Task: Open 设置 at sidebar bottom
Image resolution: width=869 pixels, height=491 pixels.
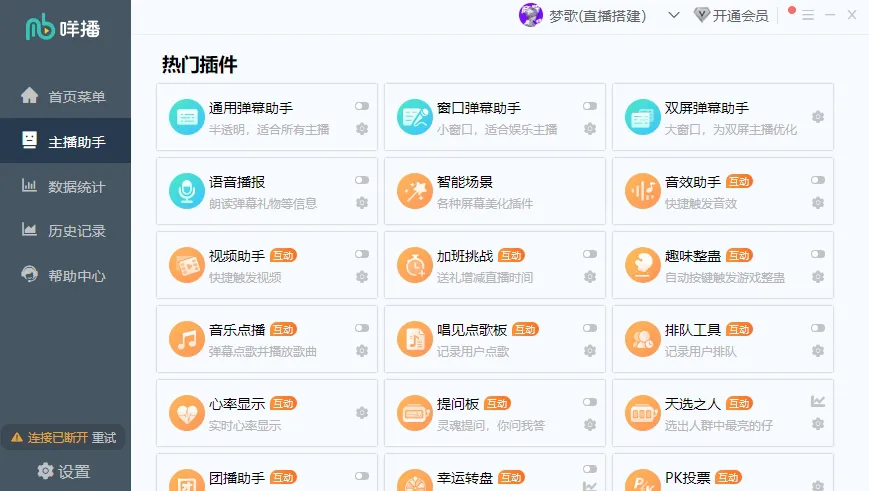Action: pos(64,472)
